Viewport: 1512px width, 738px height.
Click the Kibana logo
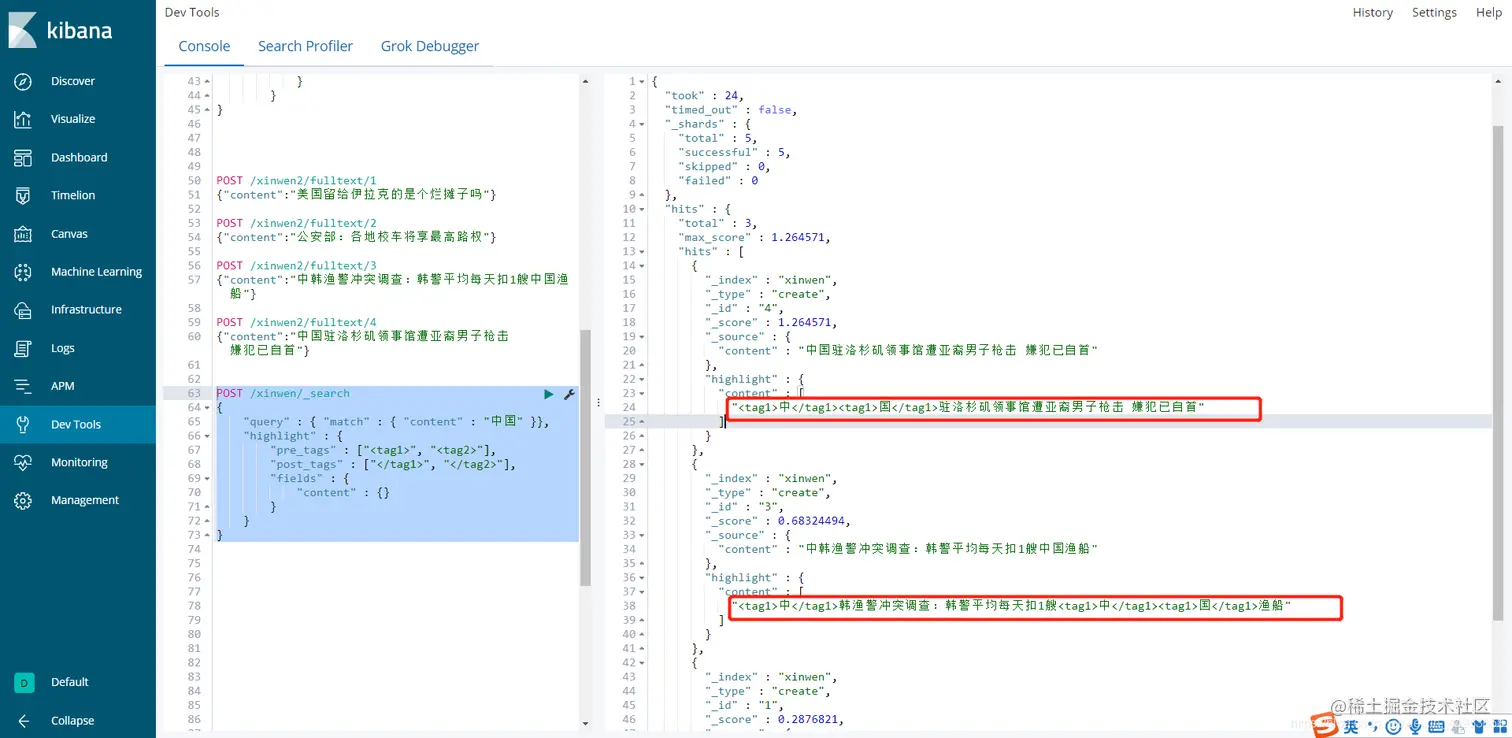(x=60, y=29)
